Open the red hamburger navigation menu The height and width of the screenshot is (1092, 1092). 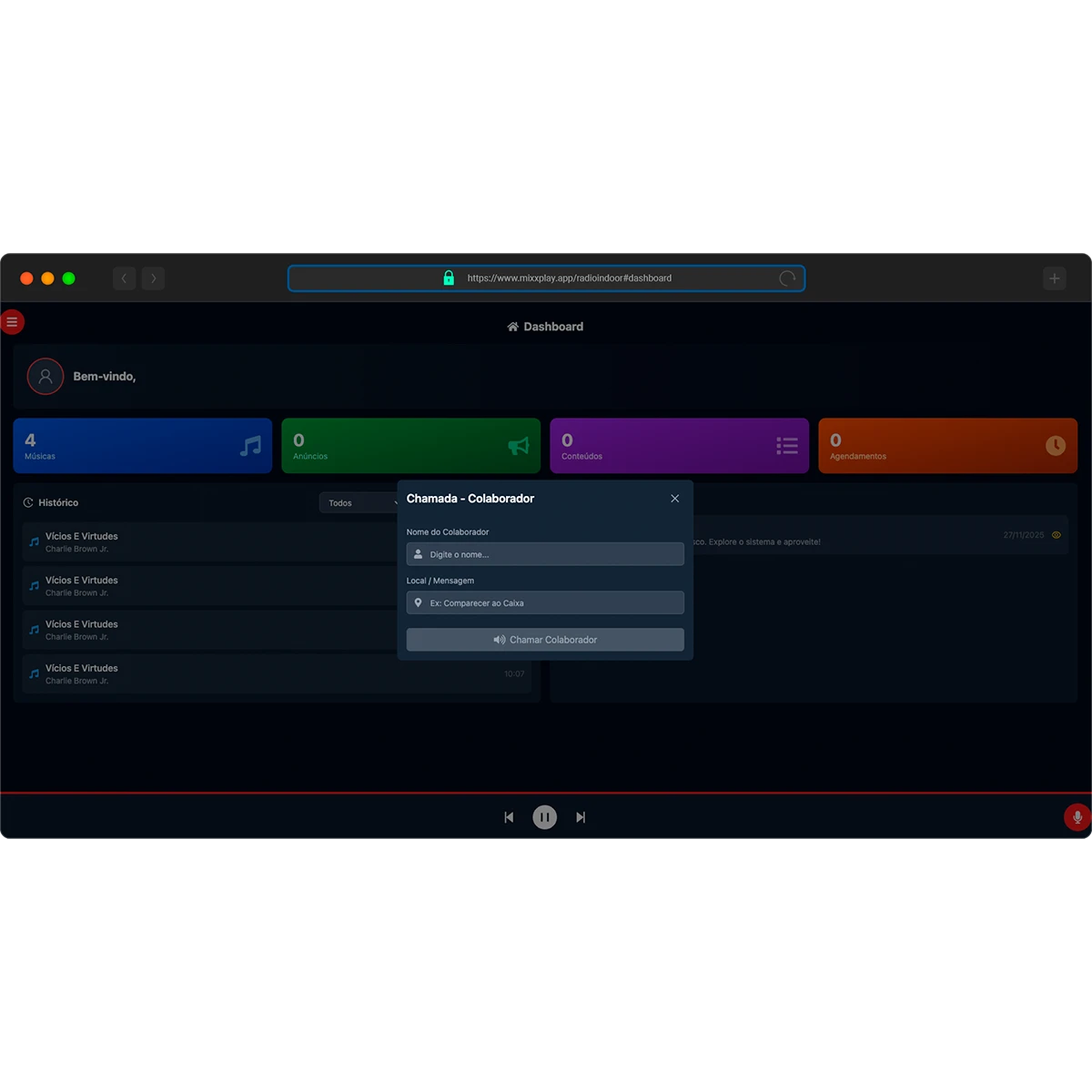(13, 322)
